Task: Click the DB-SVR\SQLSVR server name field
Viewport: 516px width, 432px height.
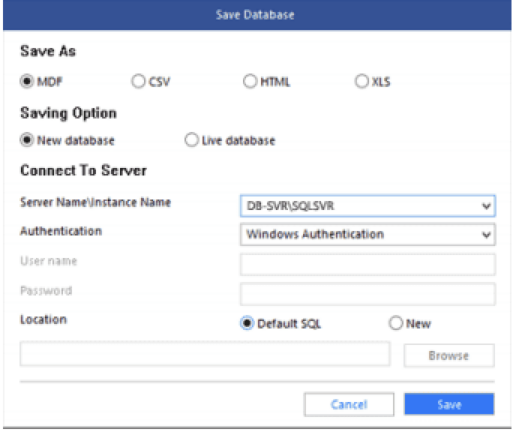Action: [368, 206]
